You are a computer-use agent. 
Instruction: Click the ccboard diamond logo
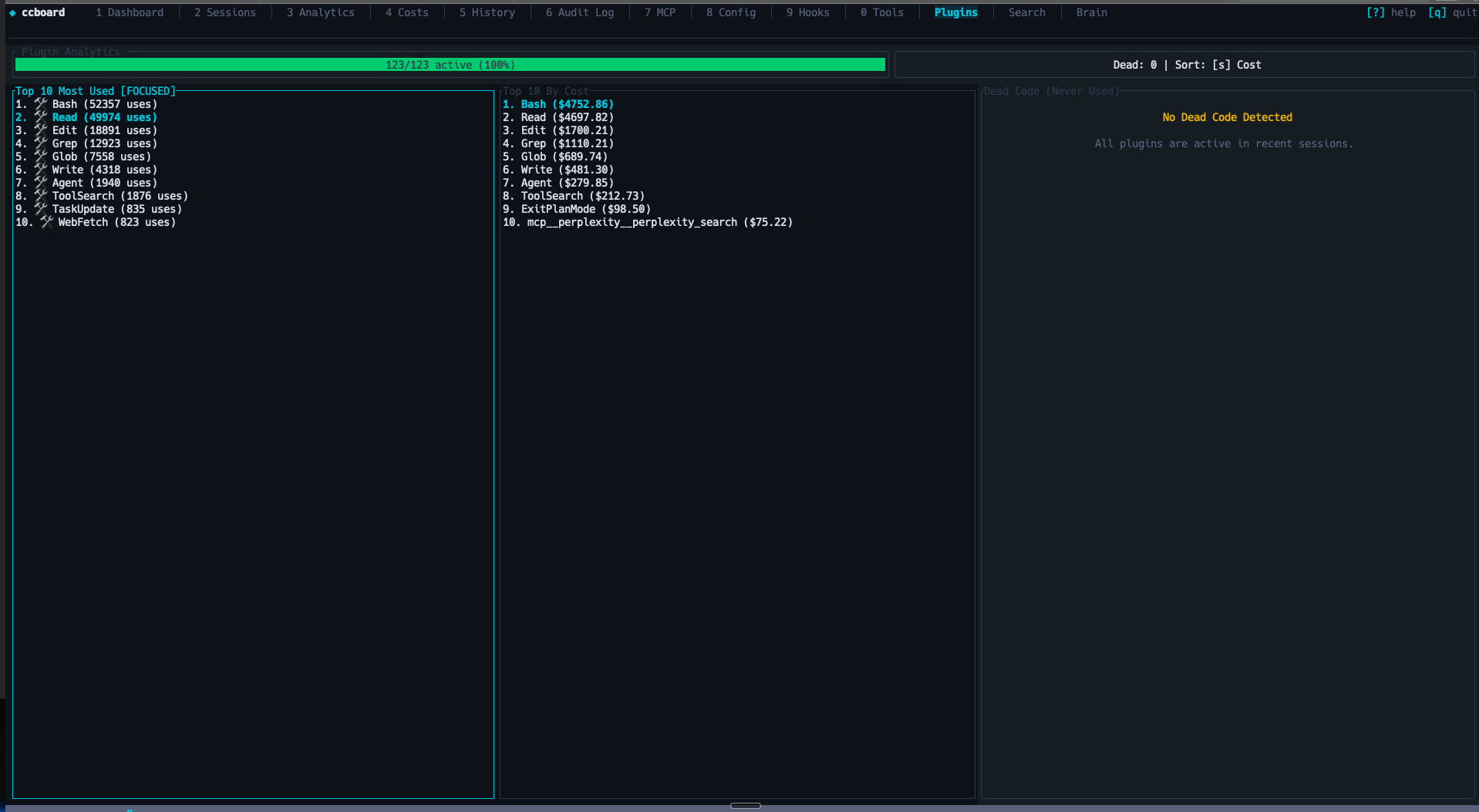[12, 12]
